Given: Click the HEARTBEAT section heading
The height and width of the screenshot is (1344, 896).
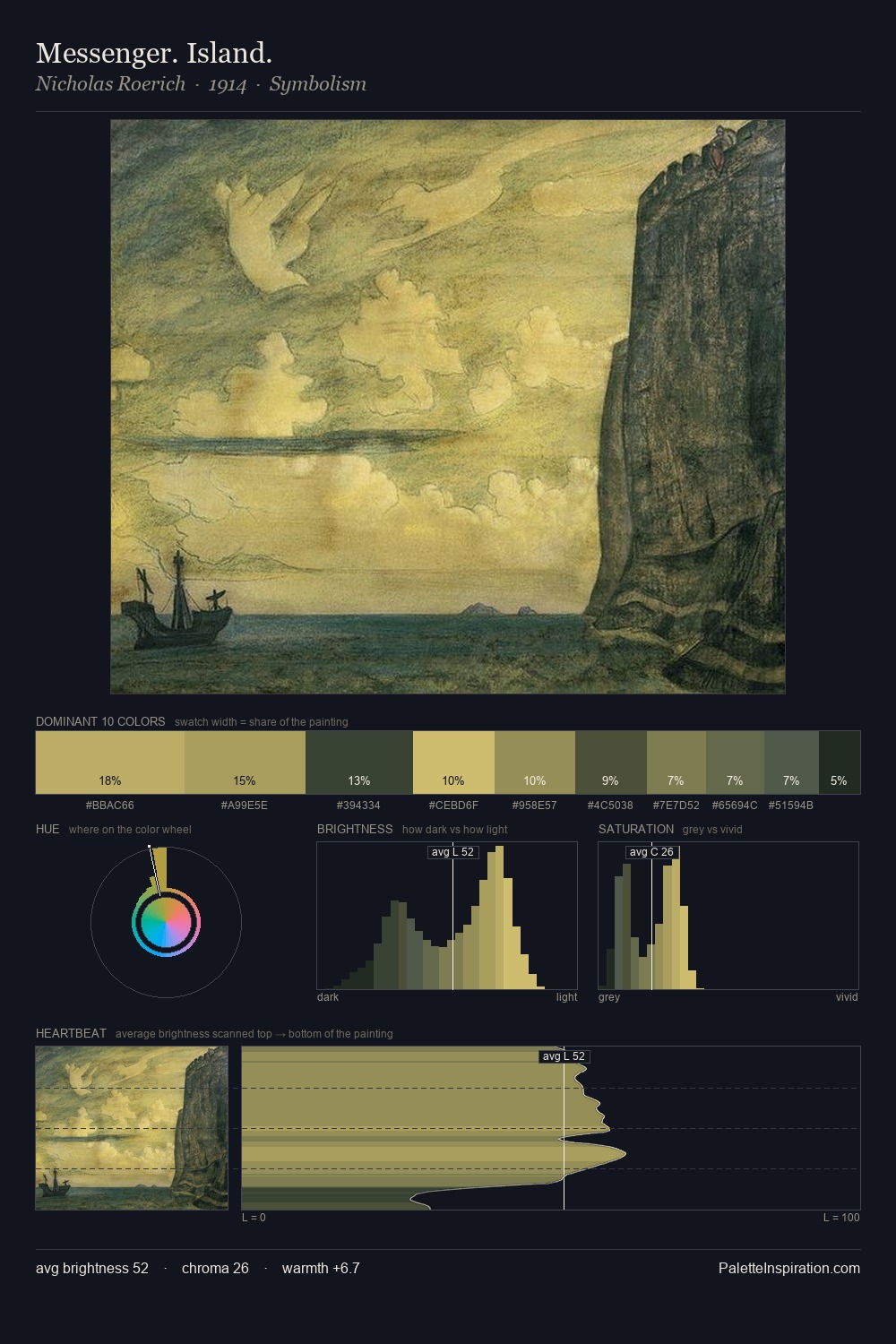Looking at the screenshot, I should (x=71, y=1033).
